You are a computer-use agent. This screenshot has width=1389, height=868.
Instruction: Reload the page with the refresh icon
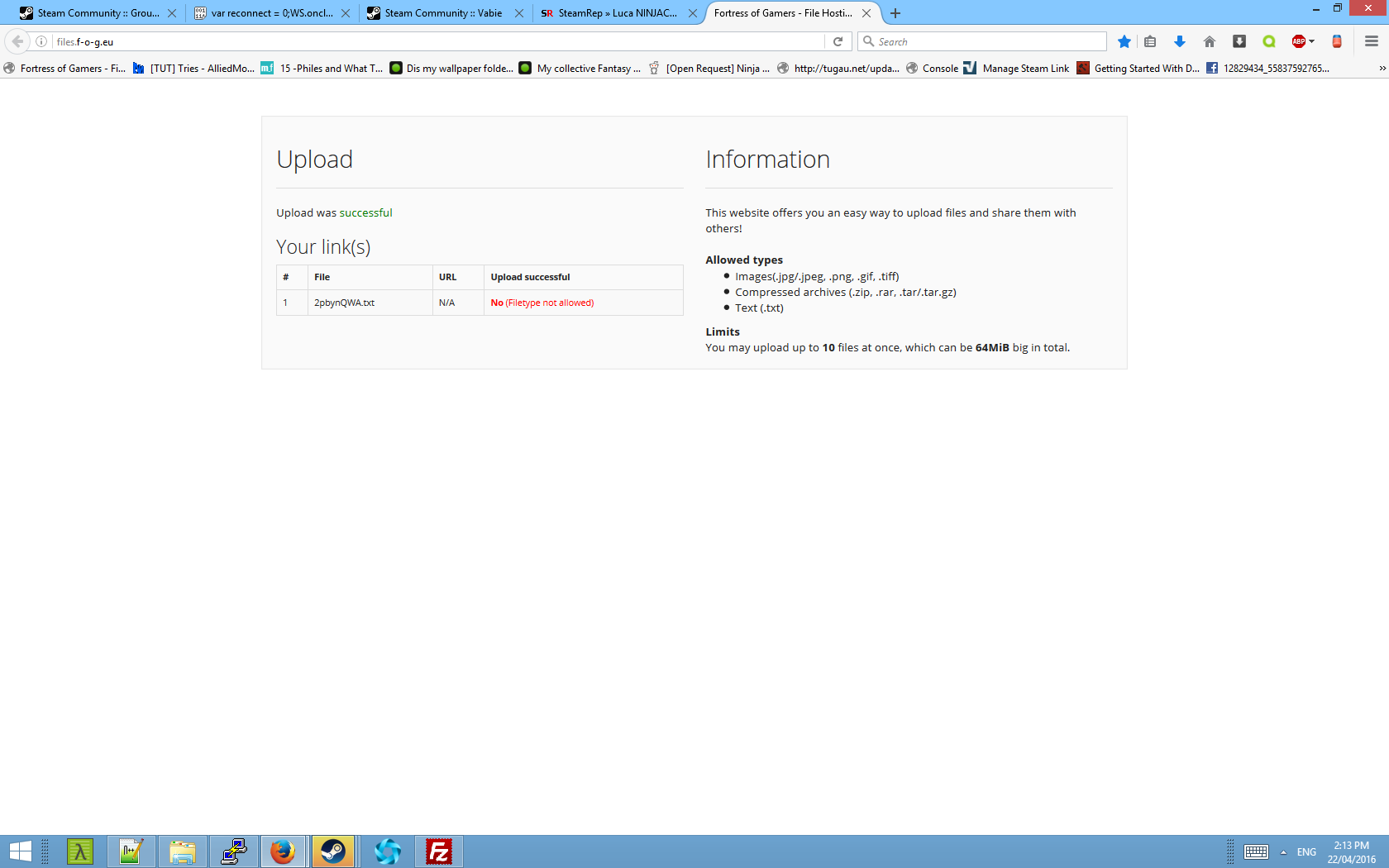pyautogui.click(x=838, y=41)
